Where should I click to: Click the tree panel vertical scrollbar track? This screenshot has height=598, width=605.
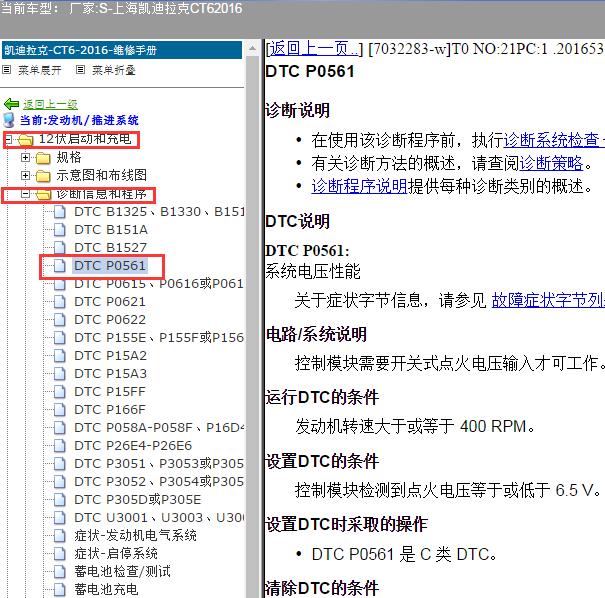click(252, 327)
